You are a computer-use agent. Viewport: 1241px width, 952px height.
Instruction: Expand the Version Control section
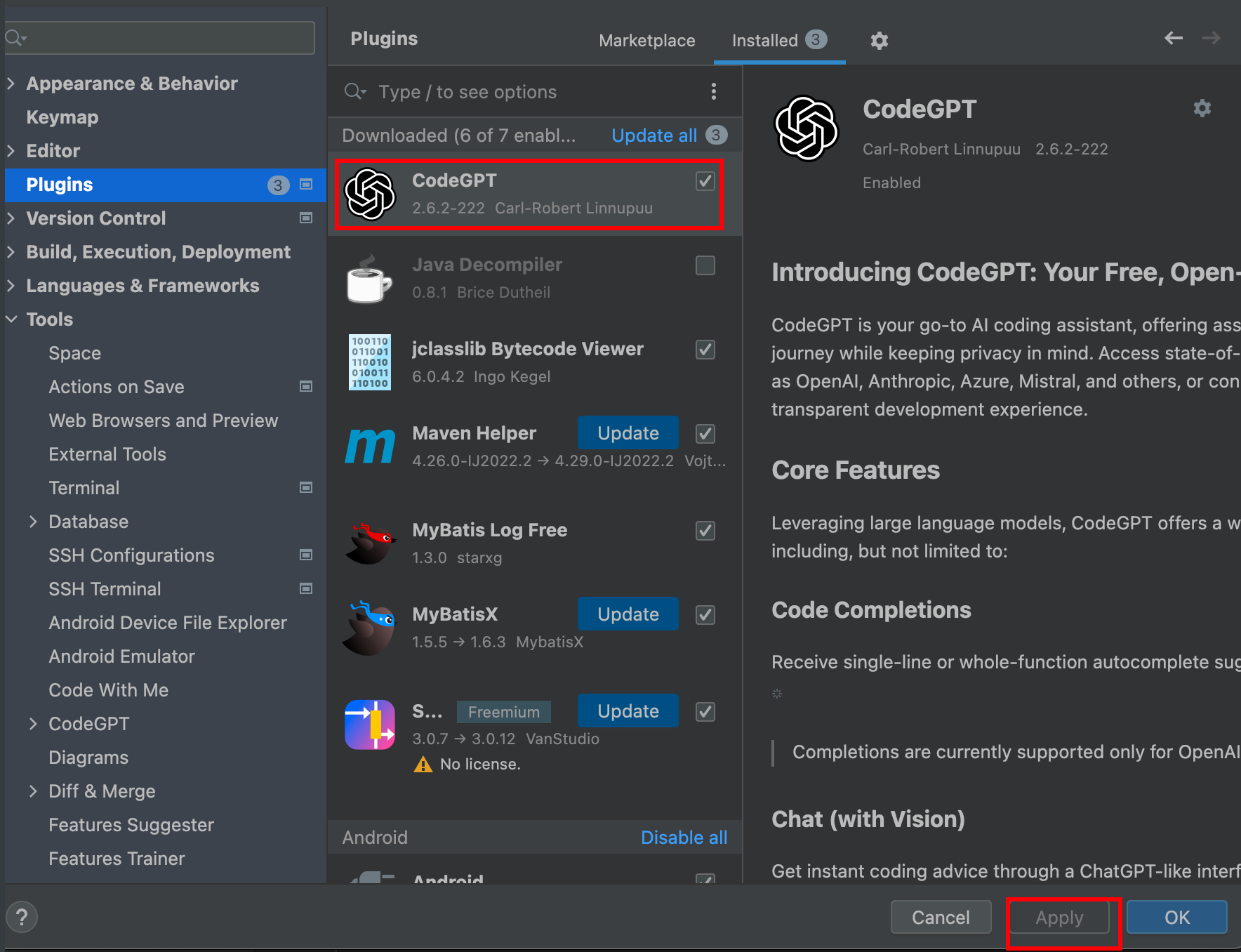coord(11,218)
